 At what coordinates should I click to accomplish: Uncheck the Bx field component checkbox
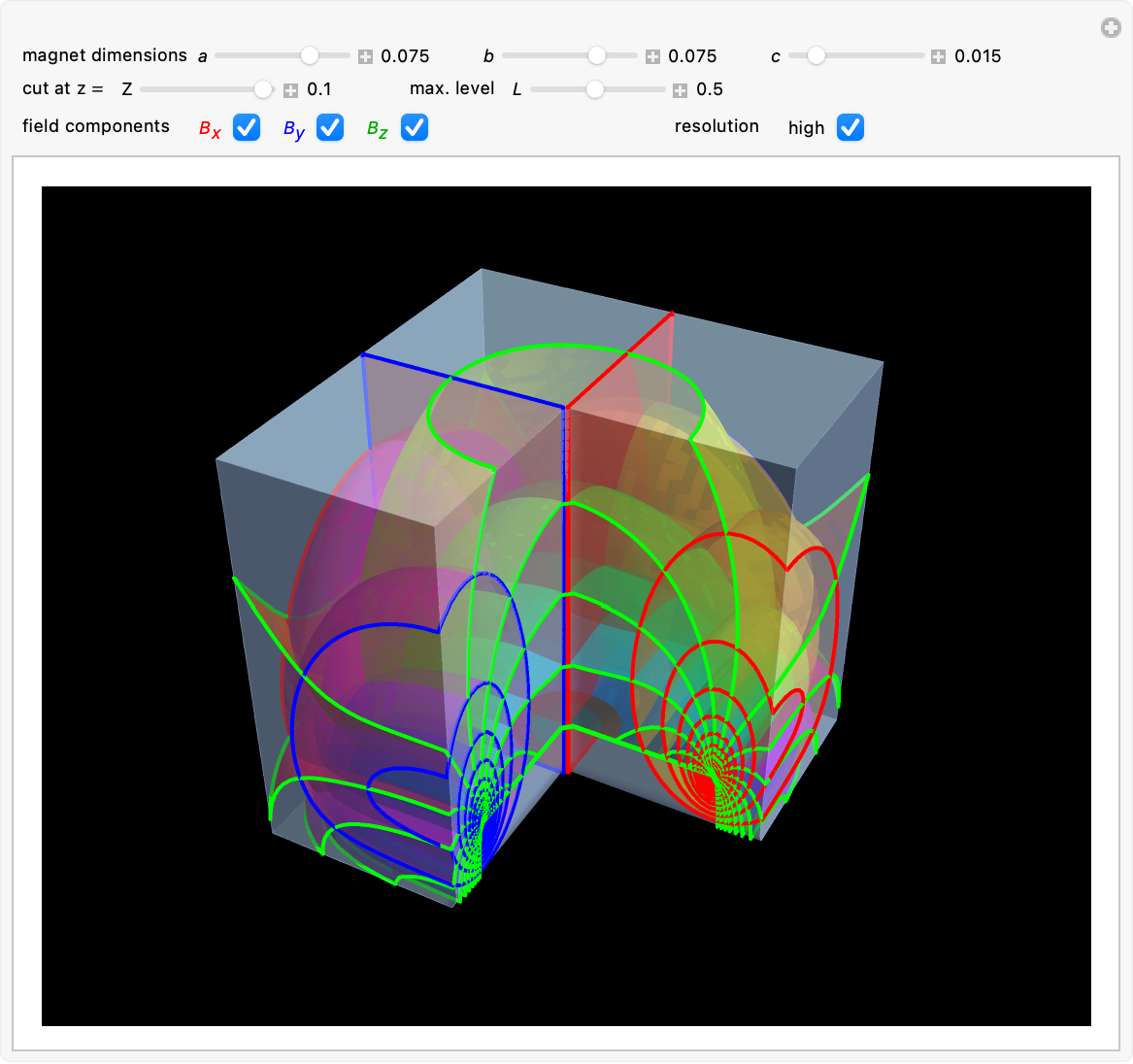click(x=247, y=127)
